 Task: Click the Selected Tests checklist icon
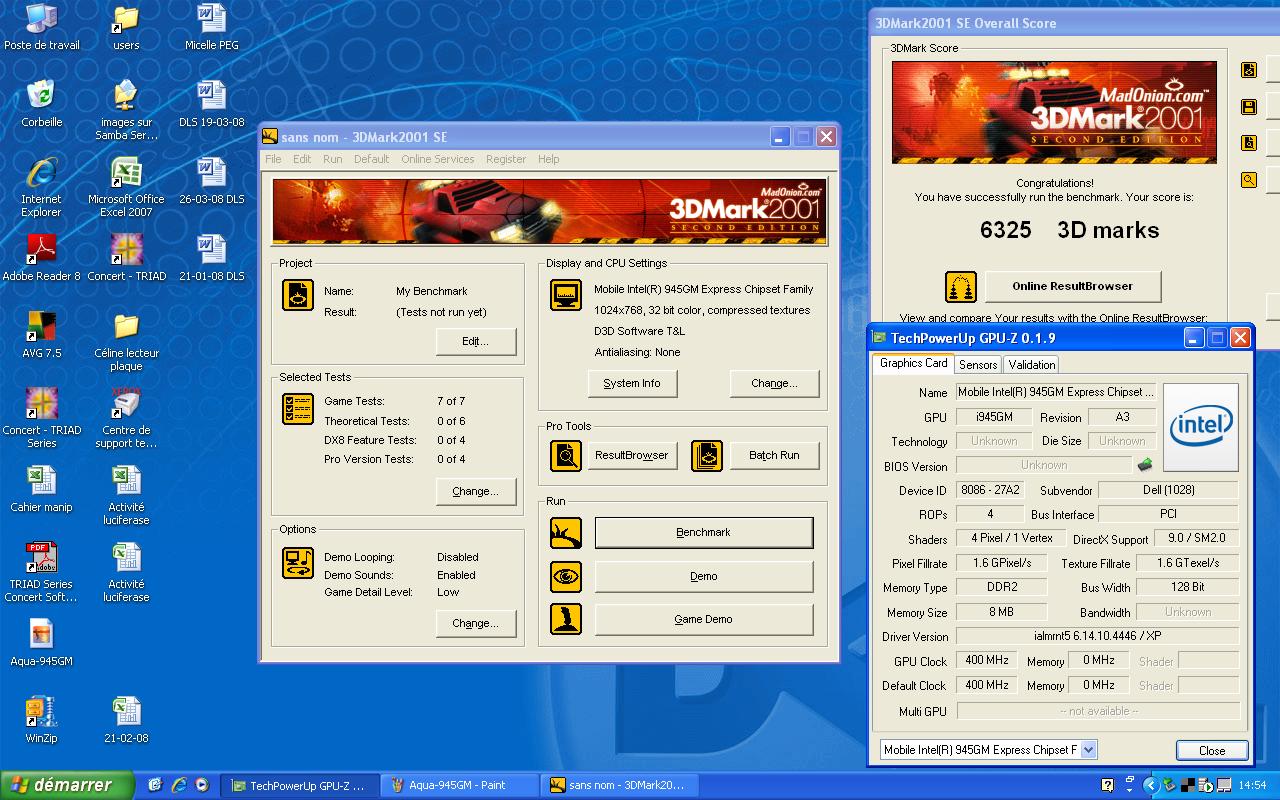click(x=298, y=408)
